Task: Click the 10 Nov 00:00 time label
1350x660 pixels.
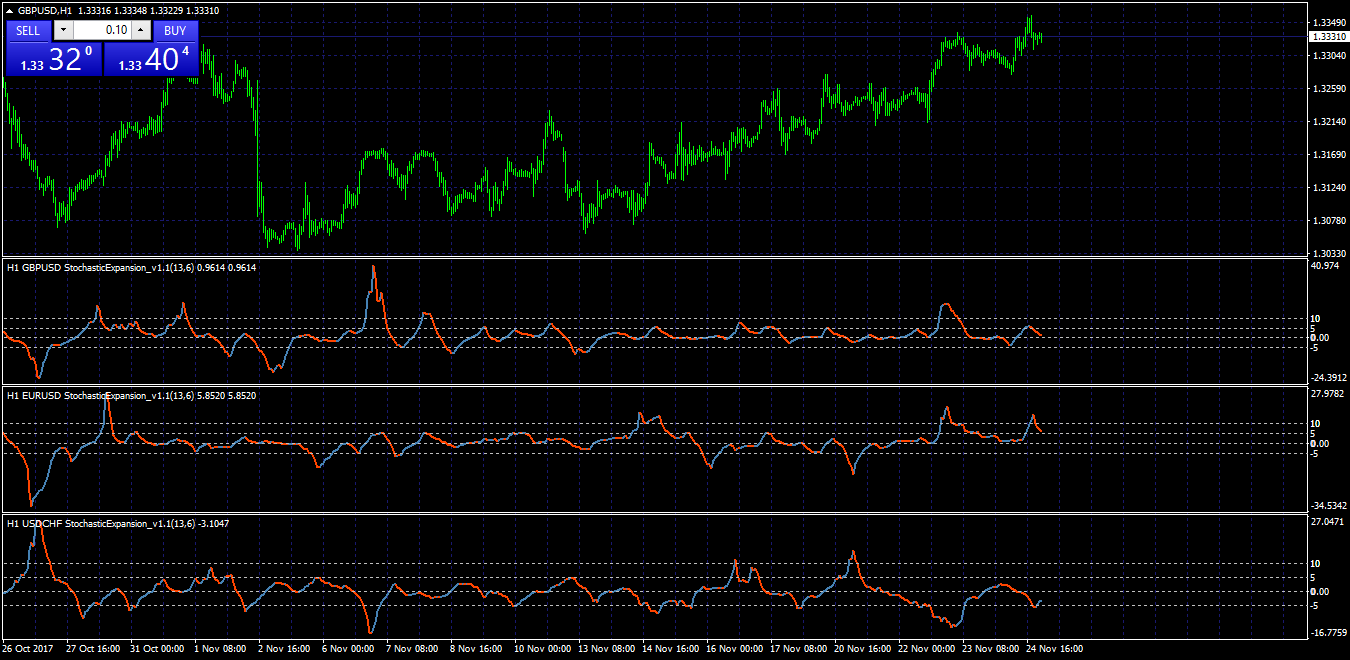Action: coord(543,648)
